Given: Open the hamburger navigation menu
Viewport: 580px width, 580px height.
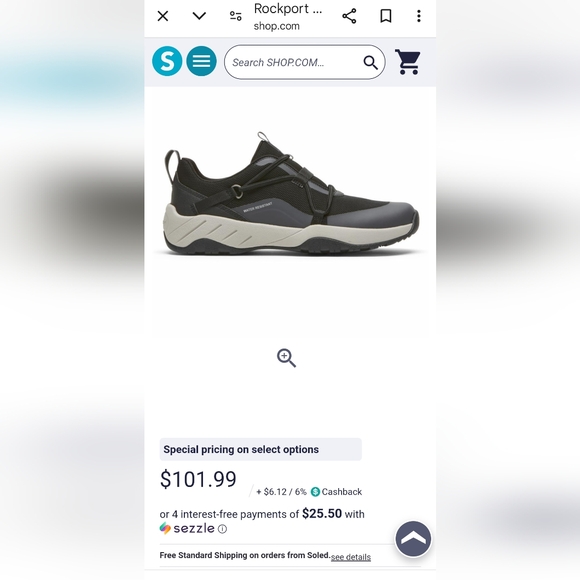Looking at the screenshot, I should (201, 61).
